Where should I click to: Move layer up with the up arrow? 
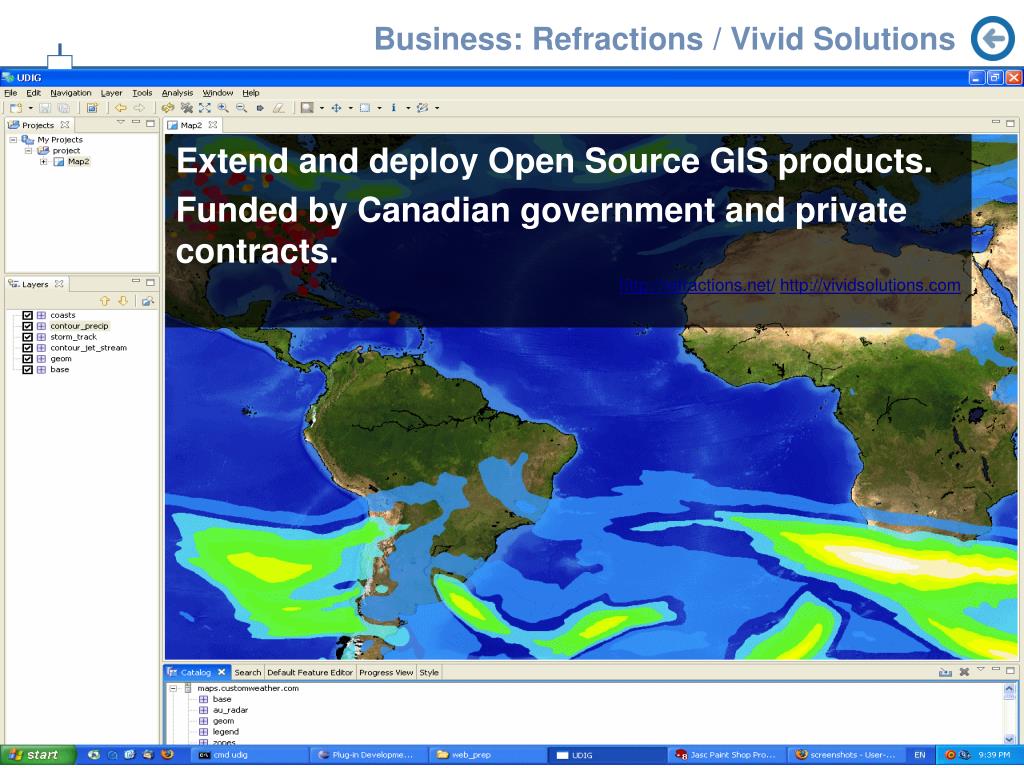(x=104, y=301)
